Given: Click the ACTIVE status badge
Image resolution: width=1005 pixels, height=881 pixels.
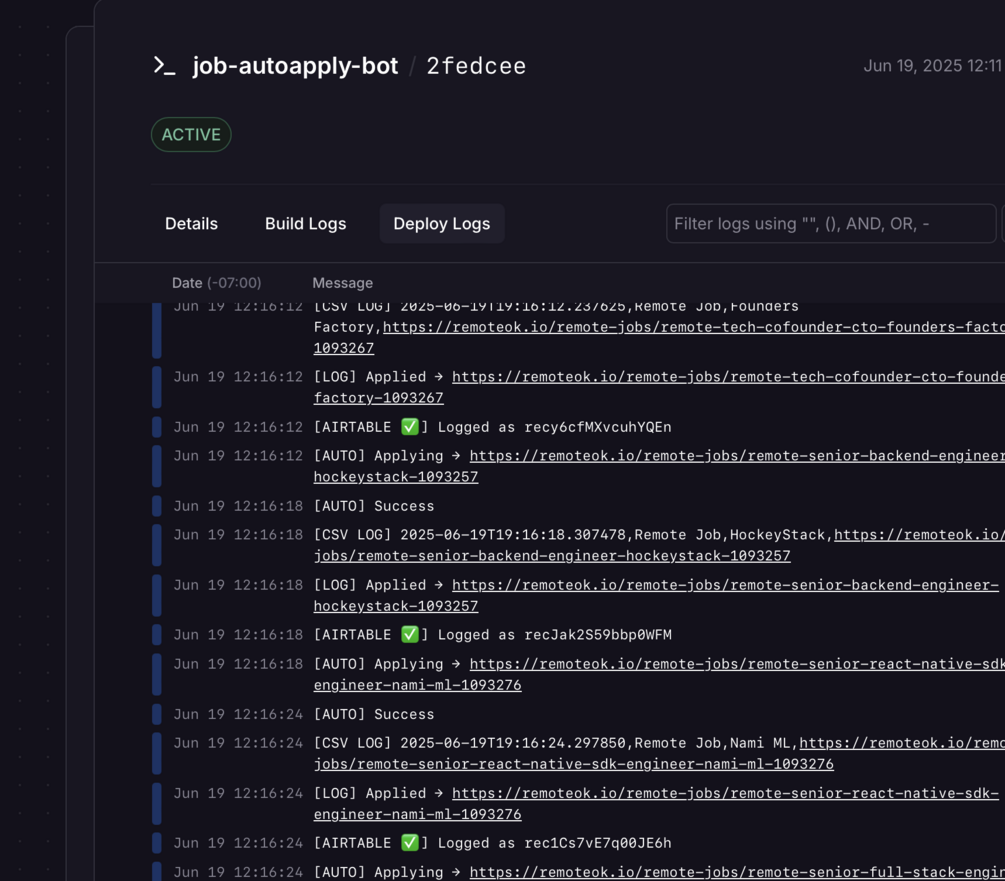Looking at the screenshot, I should click(191, 135).
